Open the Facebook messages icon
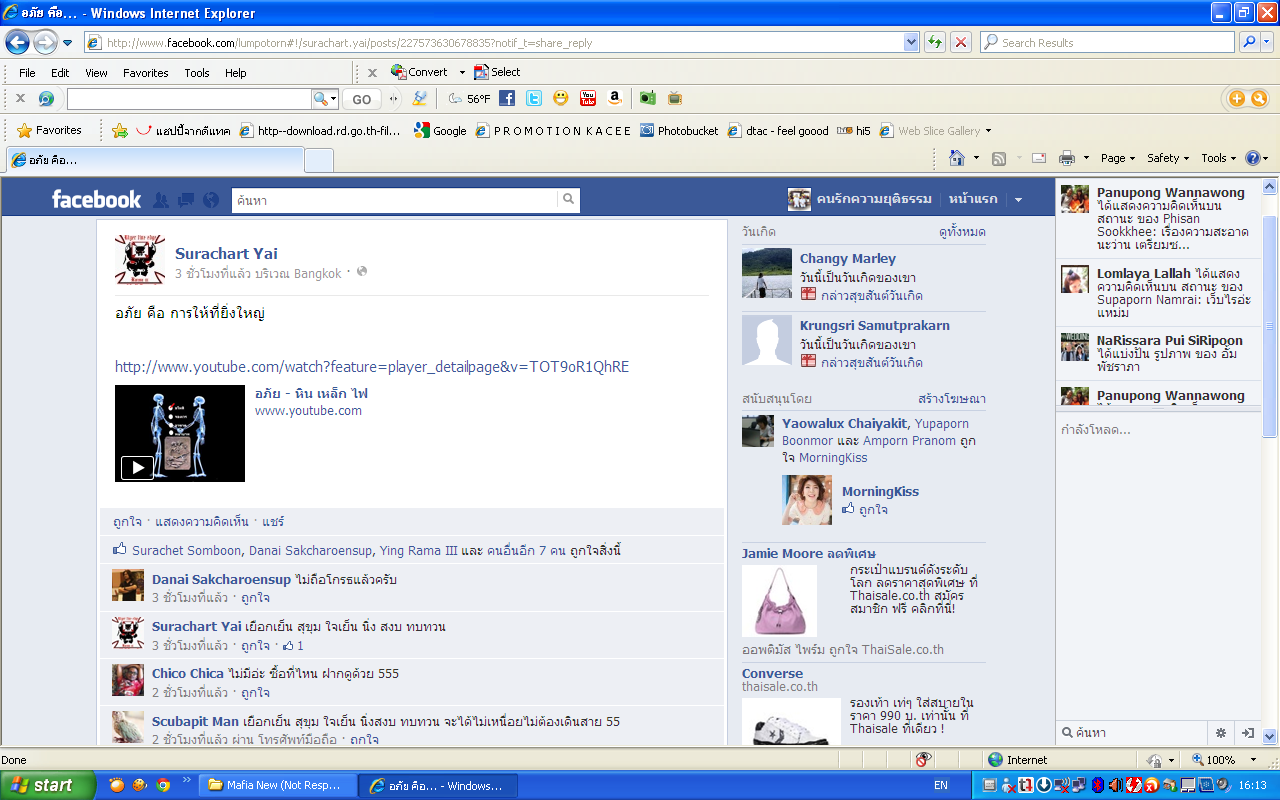Screen dimensions: 1280x800 (185, 200)
